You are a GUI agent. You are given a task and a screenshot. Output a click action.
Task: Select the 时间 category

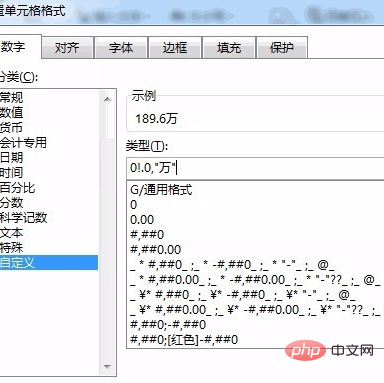click(x=49, y=173)
